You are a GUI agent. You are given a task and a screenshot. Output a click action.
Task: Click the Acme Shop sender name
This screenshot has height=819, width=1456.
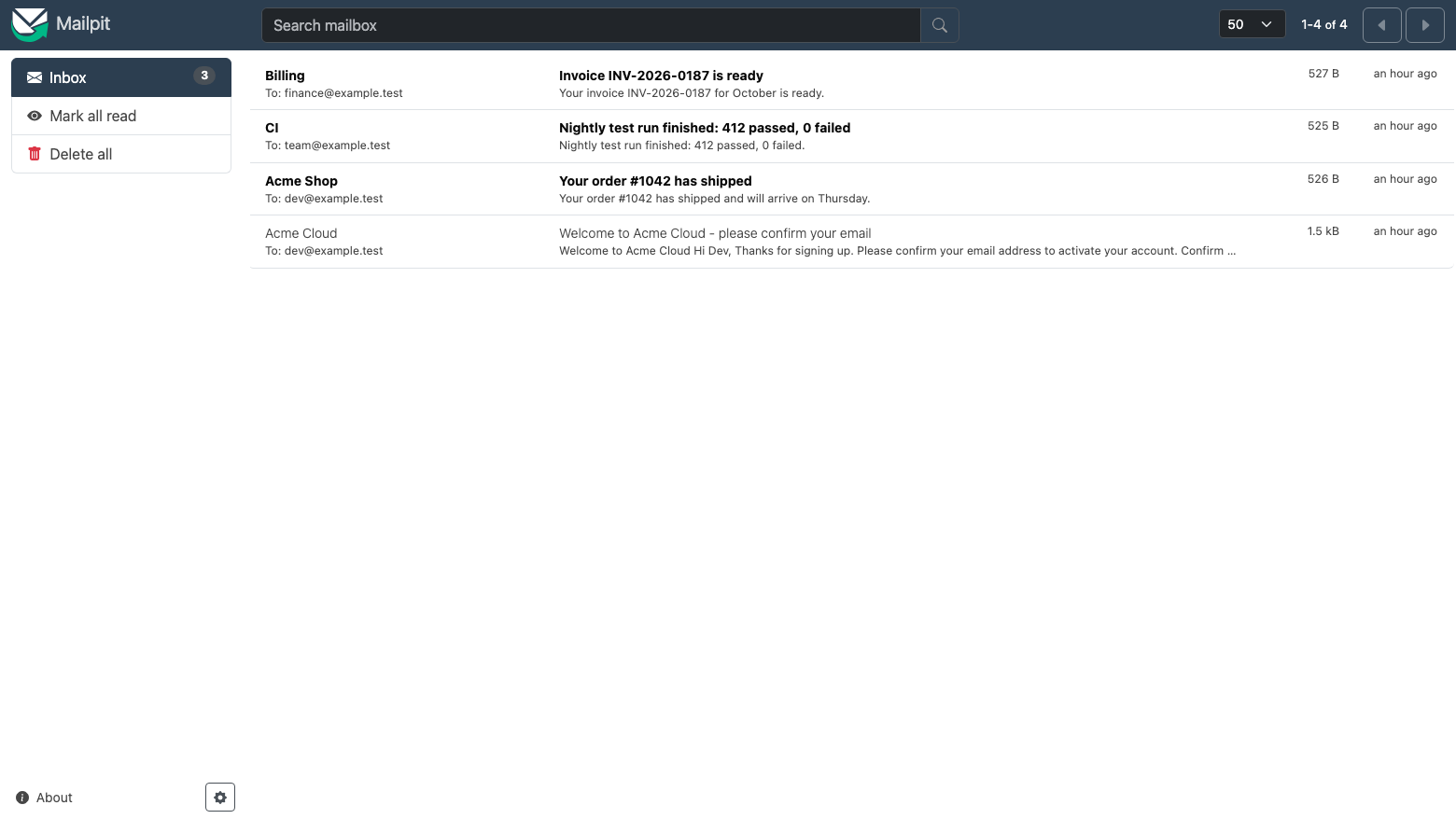(x=301, y=181)
